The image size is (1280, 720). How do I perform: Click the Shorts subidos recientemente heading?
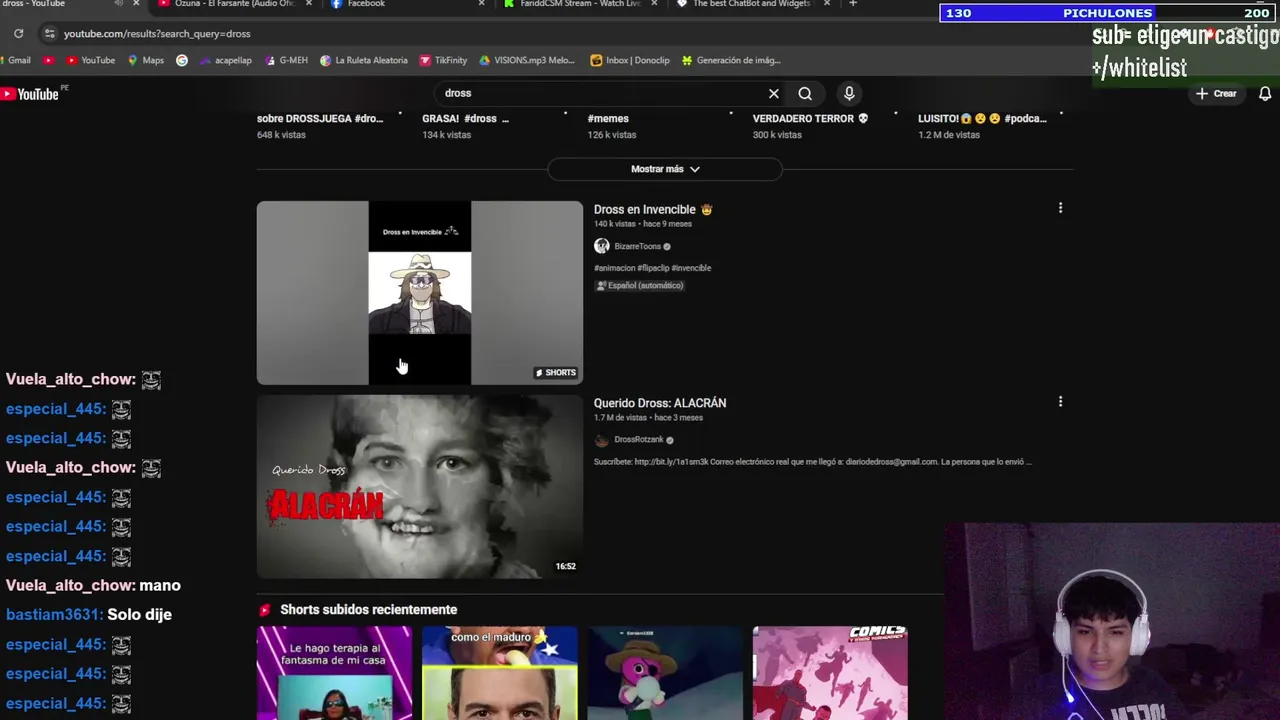368,610
